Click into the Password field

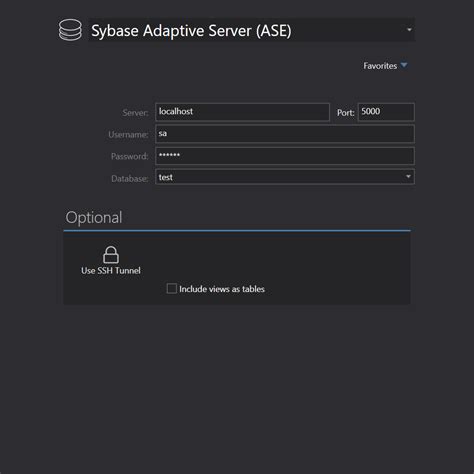(x=285, y=156)
